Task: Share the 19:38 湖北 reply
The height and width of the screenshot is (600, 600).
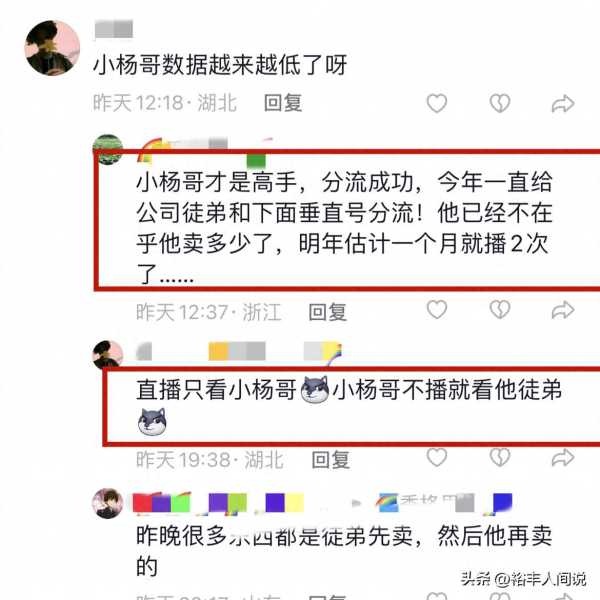Action: click(x=563, y=458)
